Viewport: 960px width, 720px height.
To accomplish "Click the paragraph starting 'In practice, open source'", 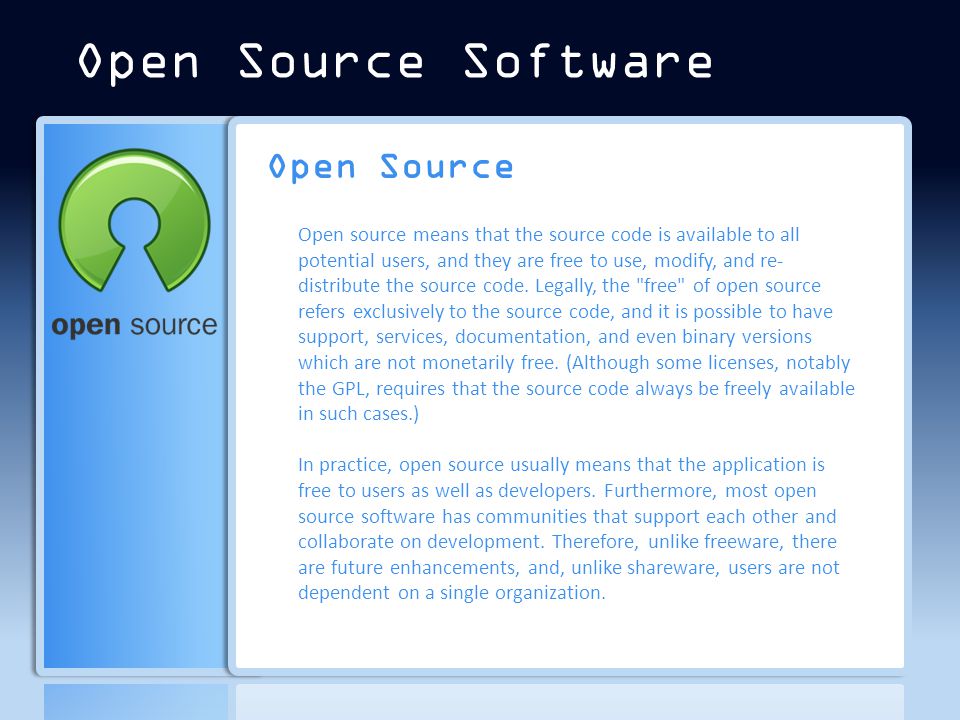I will pyautogui.click(x=568, y=528).
